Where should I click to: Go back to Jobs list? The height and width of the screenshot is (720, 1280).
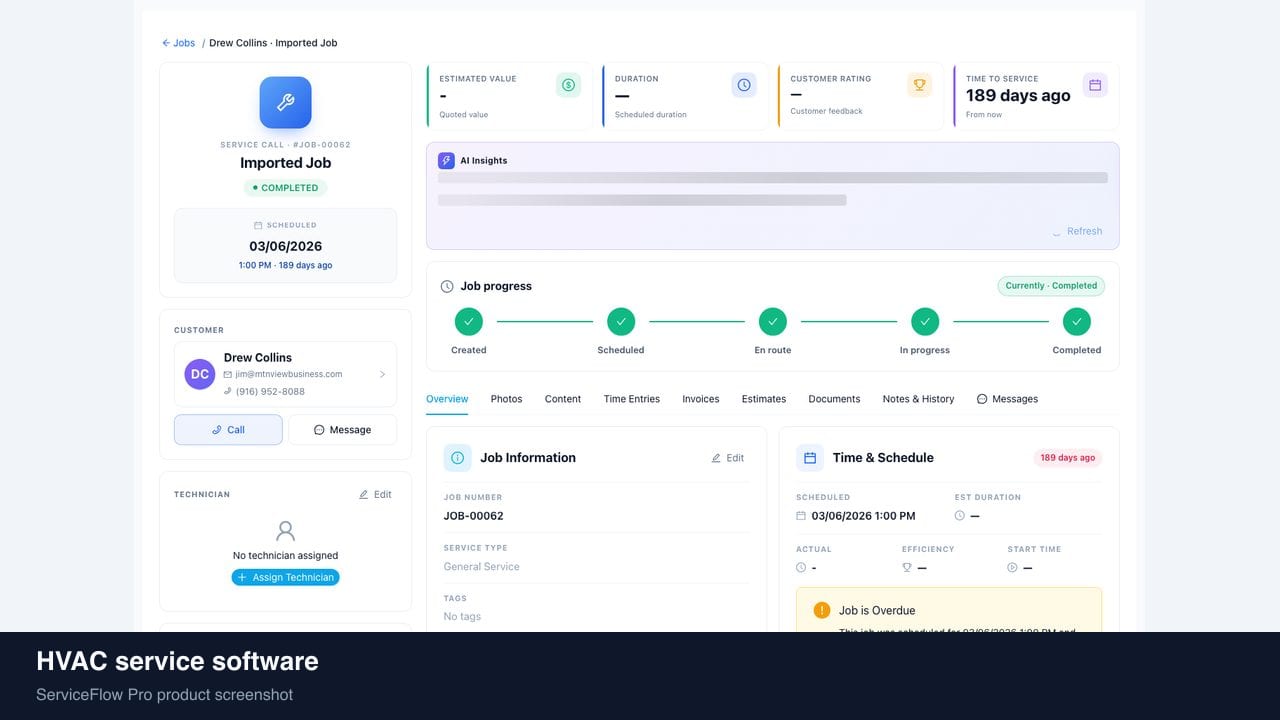179,43
